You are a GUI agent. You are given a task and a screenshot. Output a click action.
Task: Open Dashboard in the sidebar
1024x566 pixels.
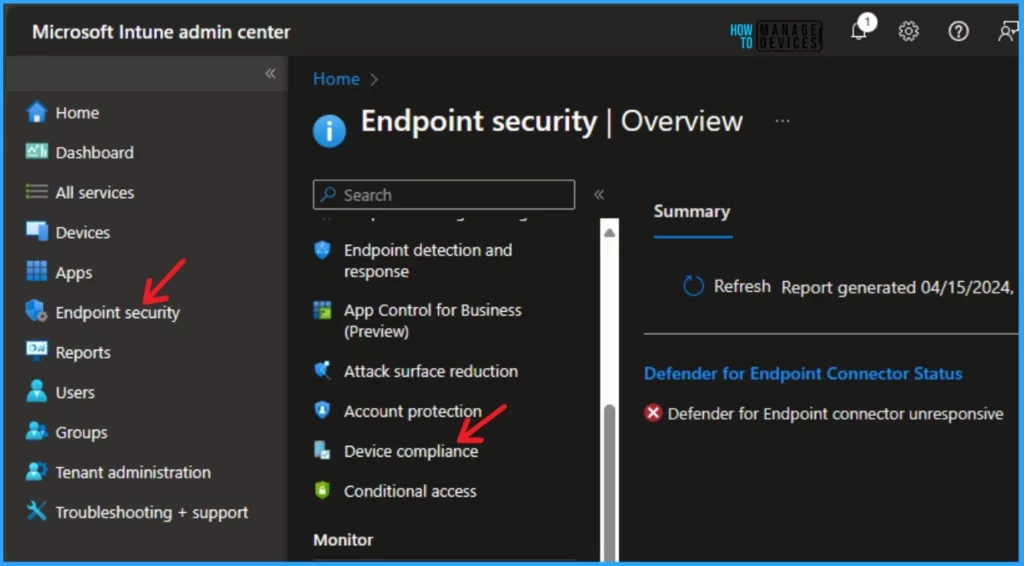(95, 153)
